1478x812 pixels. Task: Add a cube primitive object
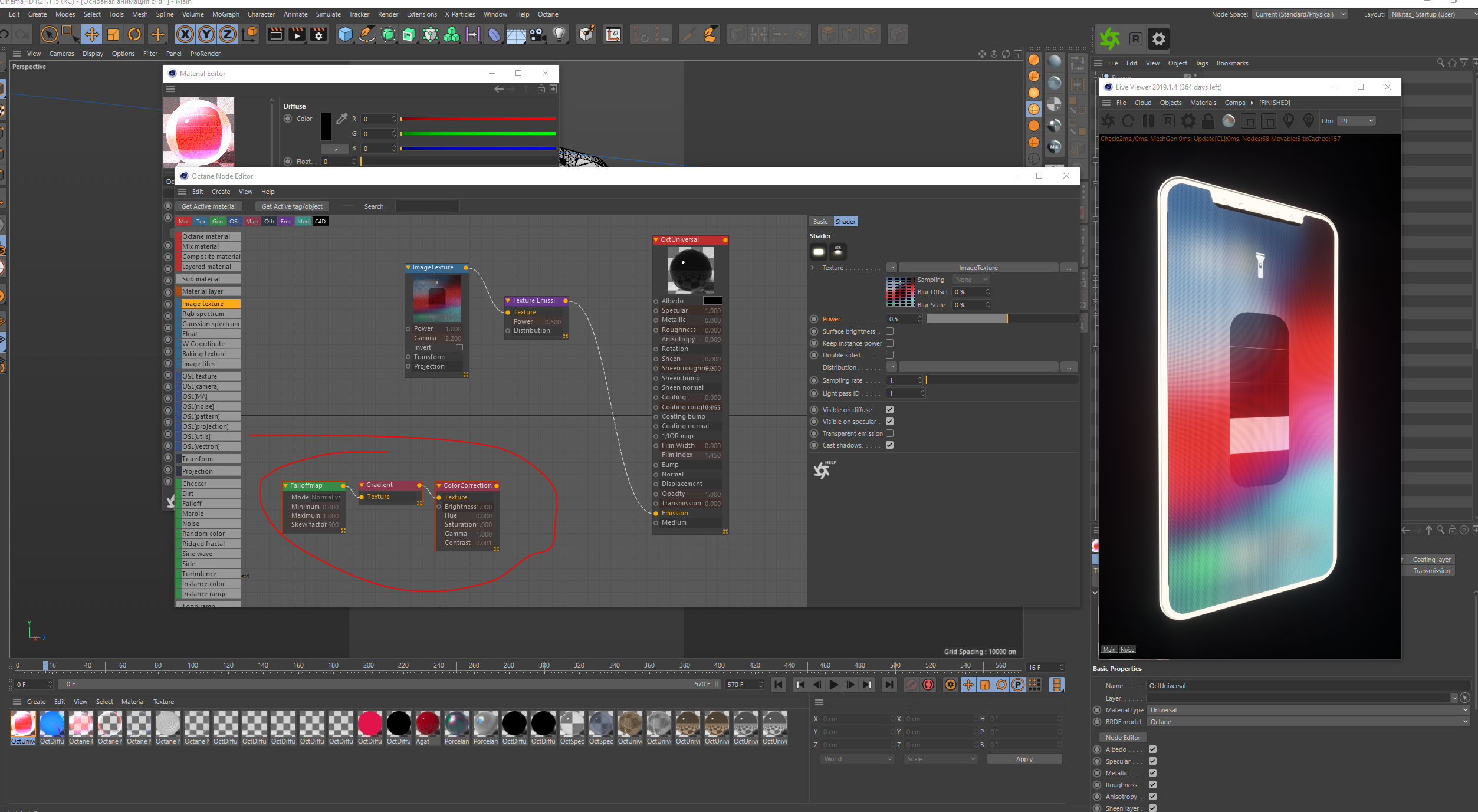[345, 35]
